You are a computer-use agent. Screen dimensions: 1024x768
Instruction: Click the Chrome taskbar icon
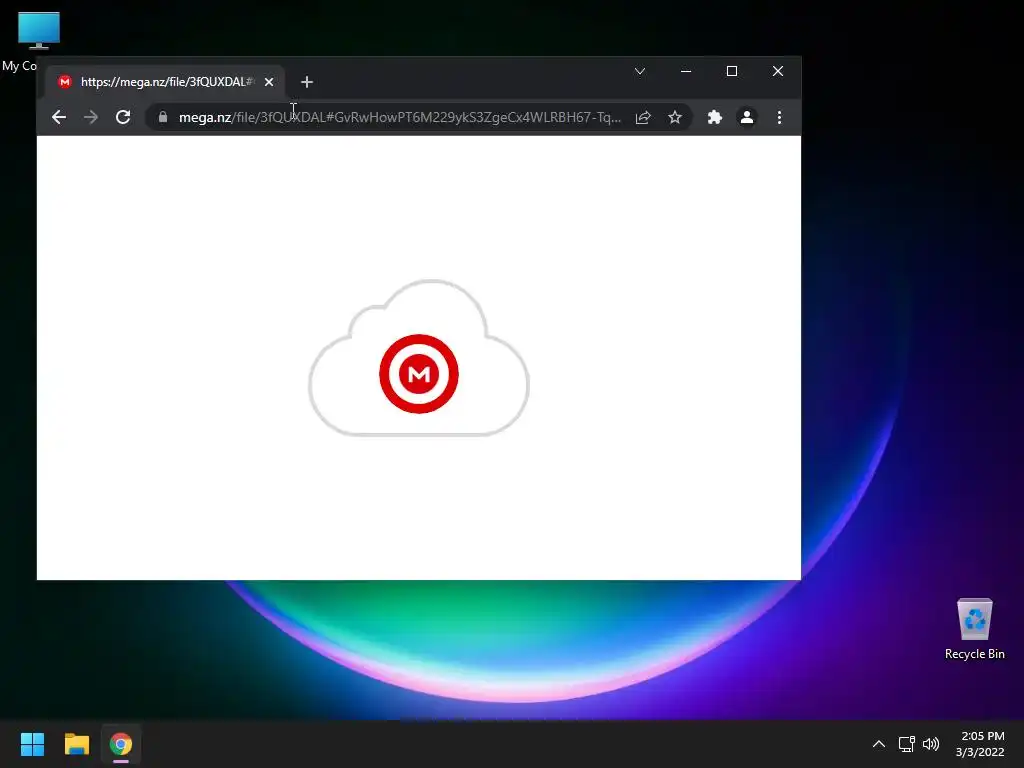(121, 744)
